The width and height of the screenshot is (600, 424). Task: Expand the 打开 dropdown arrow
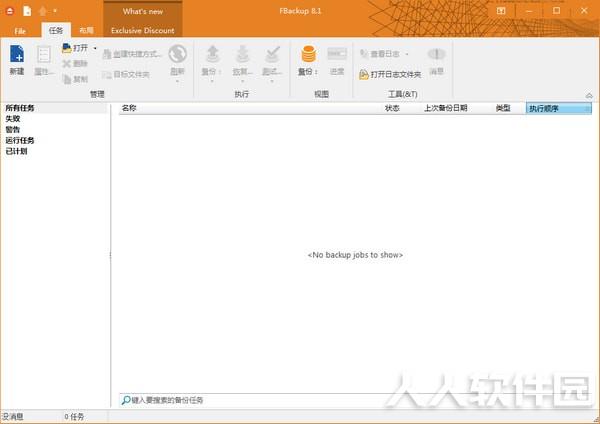pyautogui.click(x=95, y=48)
